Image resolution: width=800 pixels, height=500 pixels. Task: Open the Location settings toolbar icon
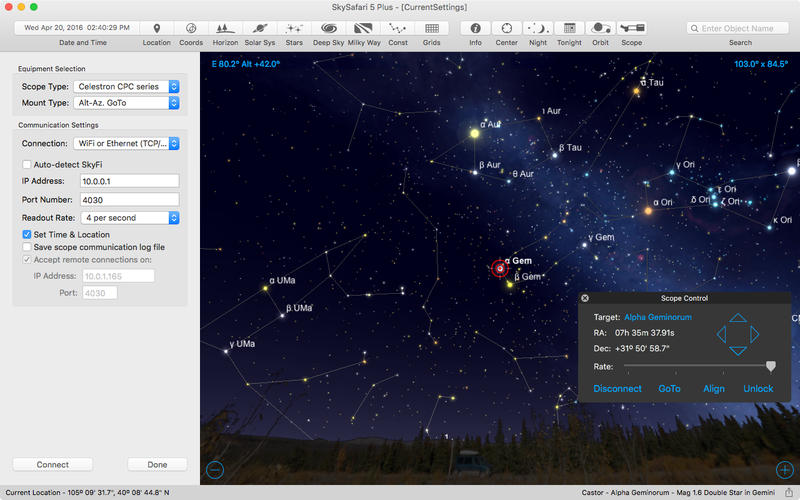point(157,29)
